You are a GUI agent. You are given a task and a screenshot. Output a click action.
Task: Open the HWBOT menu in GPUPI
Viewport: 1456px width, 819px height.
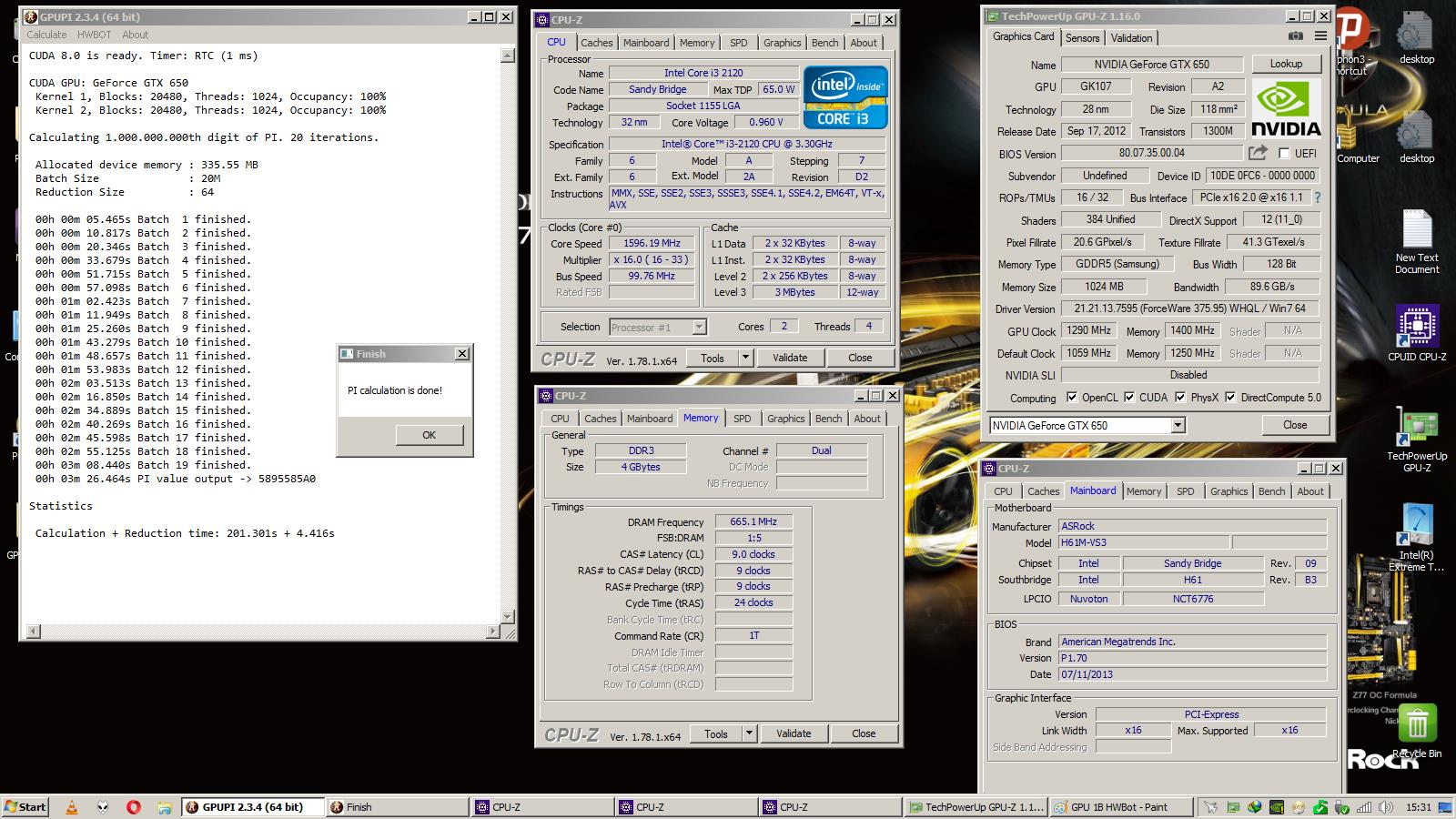[94, 35]
